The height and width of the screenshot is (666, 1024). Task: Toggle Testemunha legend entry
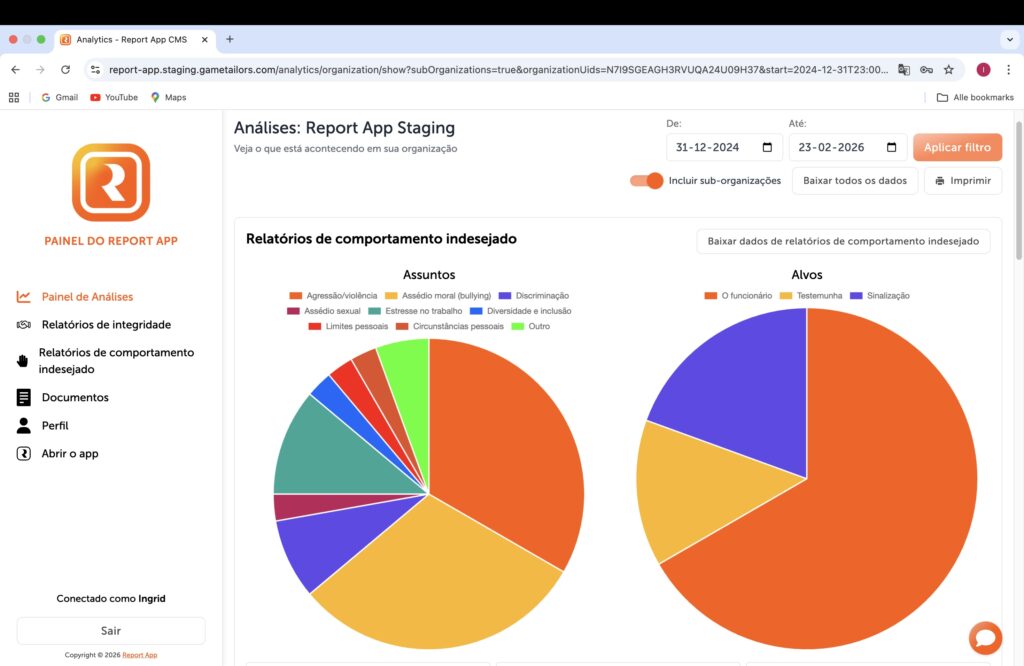pos(811,296)
